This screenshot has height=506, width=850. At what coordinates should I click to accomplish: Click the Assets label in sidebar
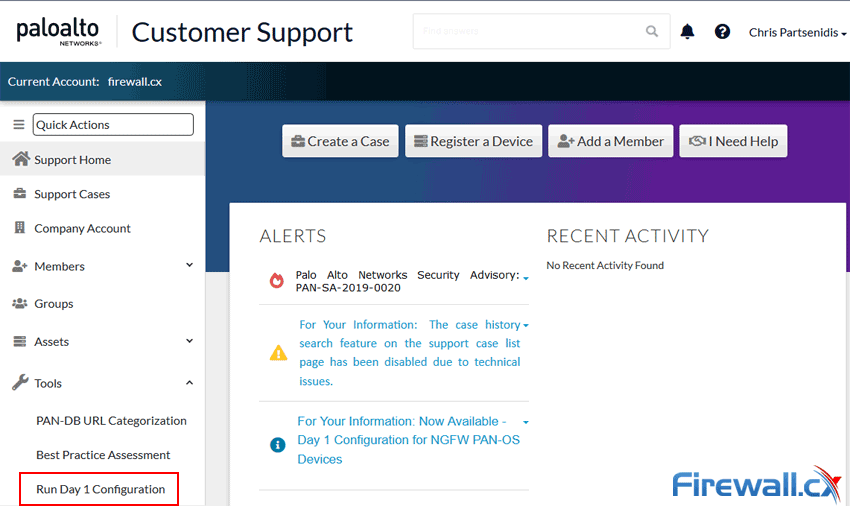click(x=51, y=342)
